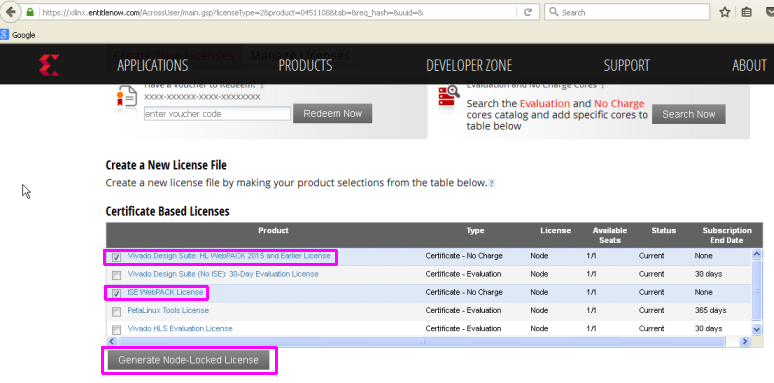This screenshot has height=383, width=774.
Task: Click 'Certificate - Evaluation' in Vivado HLS row
Action: [x=463, y=329]
